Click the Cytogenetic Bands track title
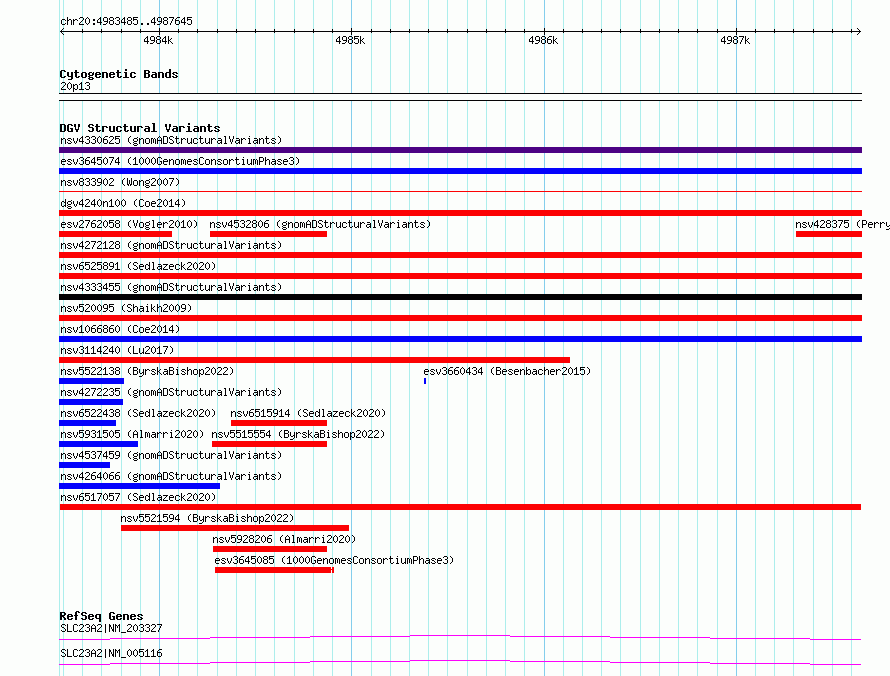Screen dimensions: 890x676 pyautogui.click(x=119, y=74)
